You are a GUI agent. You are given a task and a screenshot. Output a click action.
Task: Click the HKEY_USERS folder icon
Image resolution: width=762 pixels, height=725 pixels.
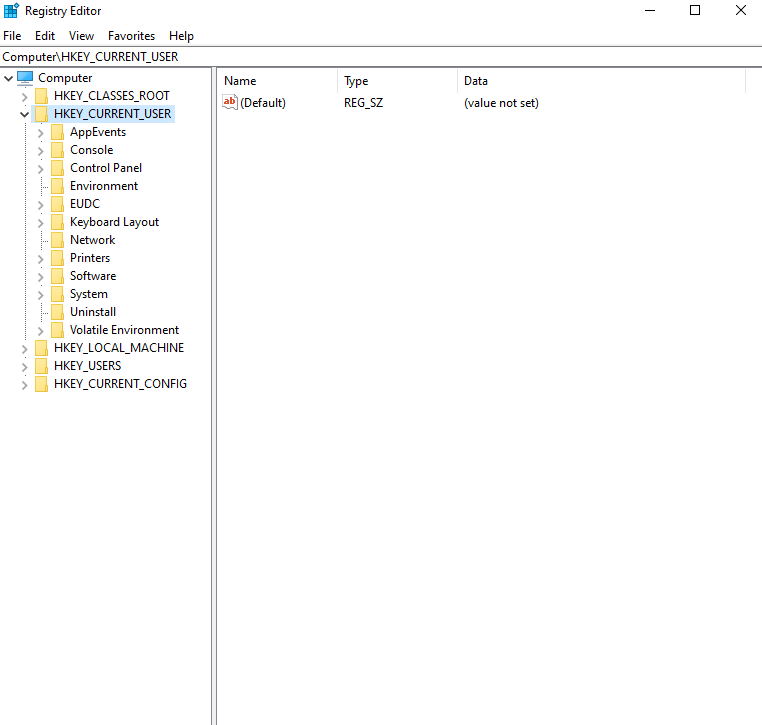42,365
